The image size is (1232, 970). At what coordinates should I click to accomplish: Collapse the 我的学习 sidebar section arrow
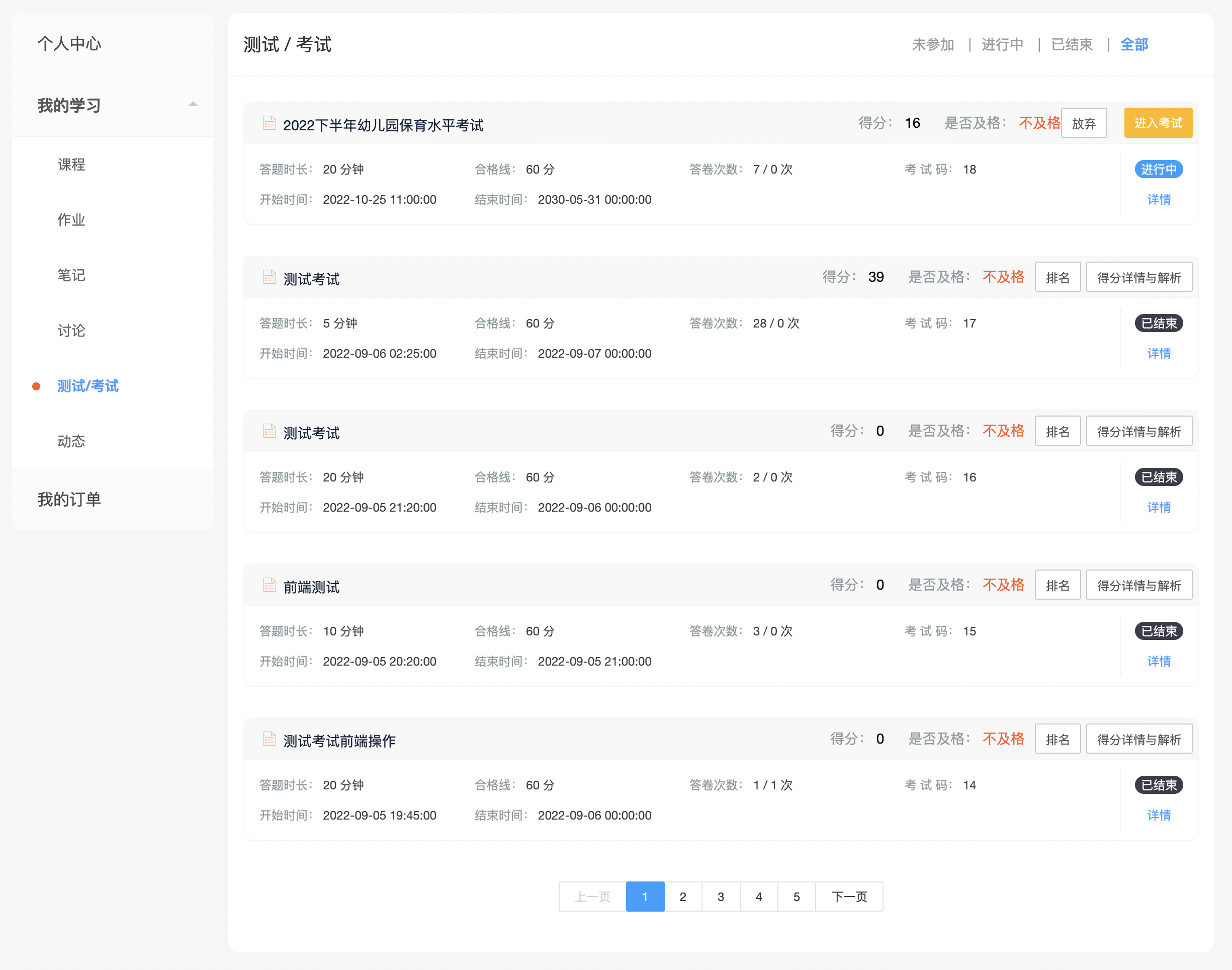point(193,105)
